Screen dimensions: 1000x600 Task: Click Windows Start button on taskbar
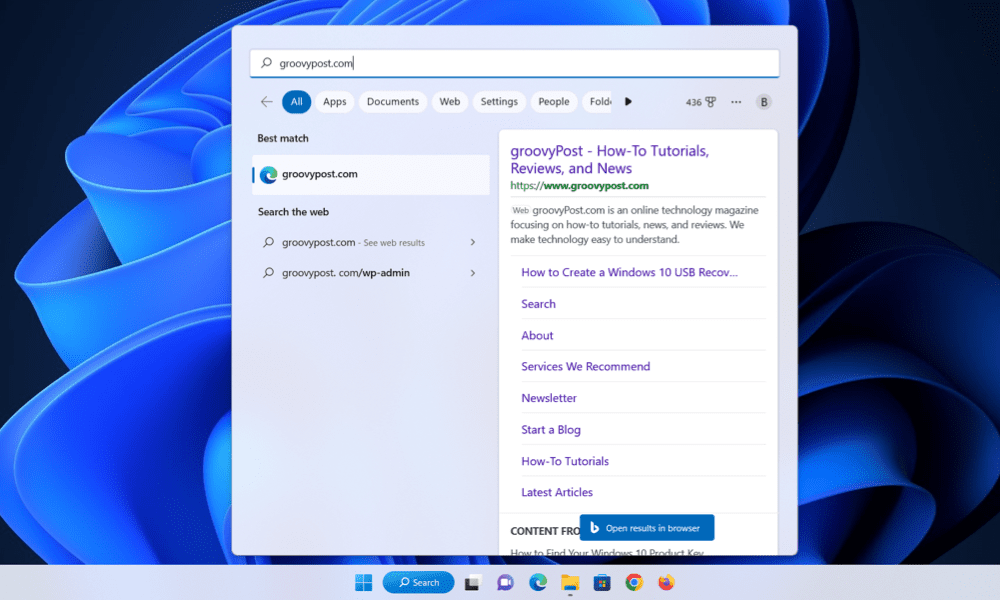coord(364,582)
